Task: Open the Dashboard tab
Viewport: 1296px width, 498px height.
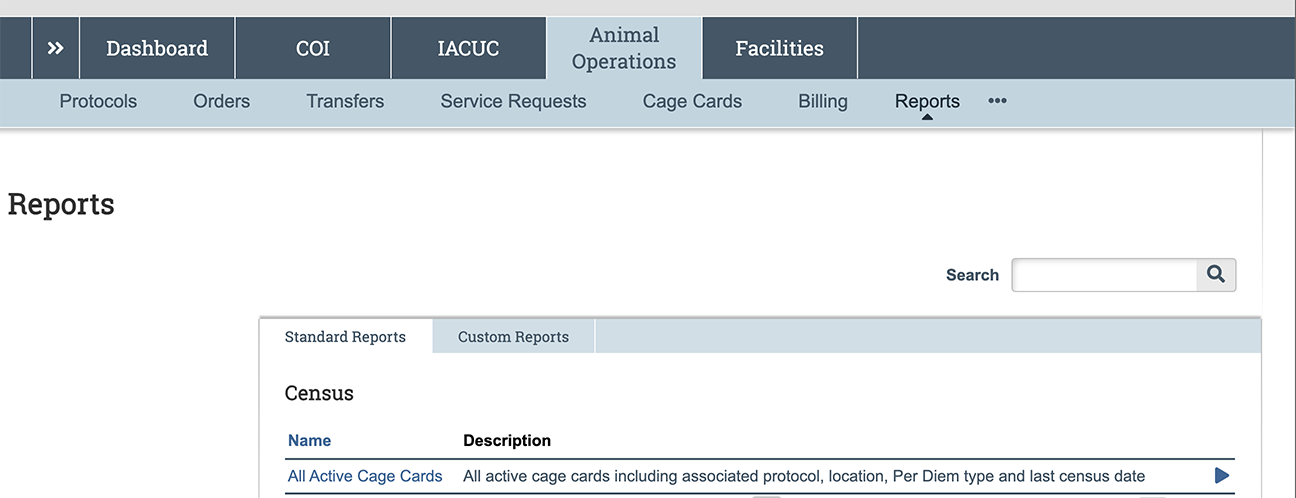Action: coord(157,48)
